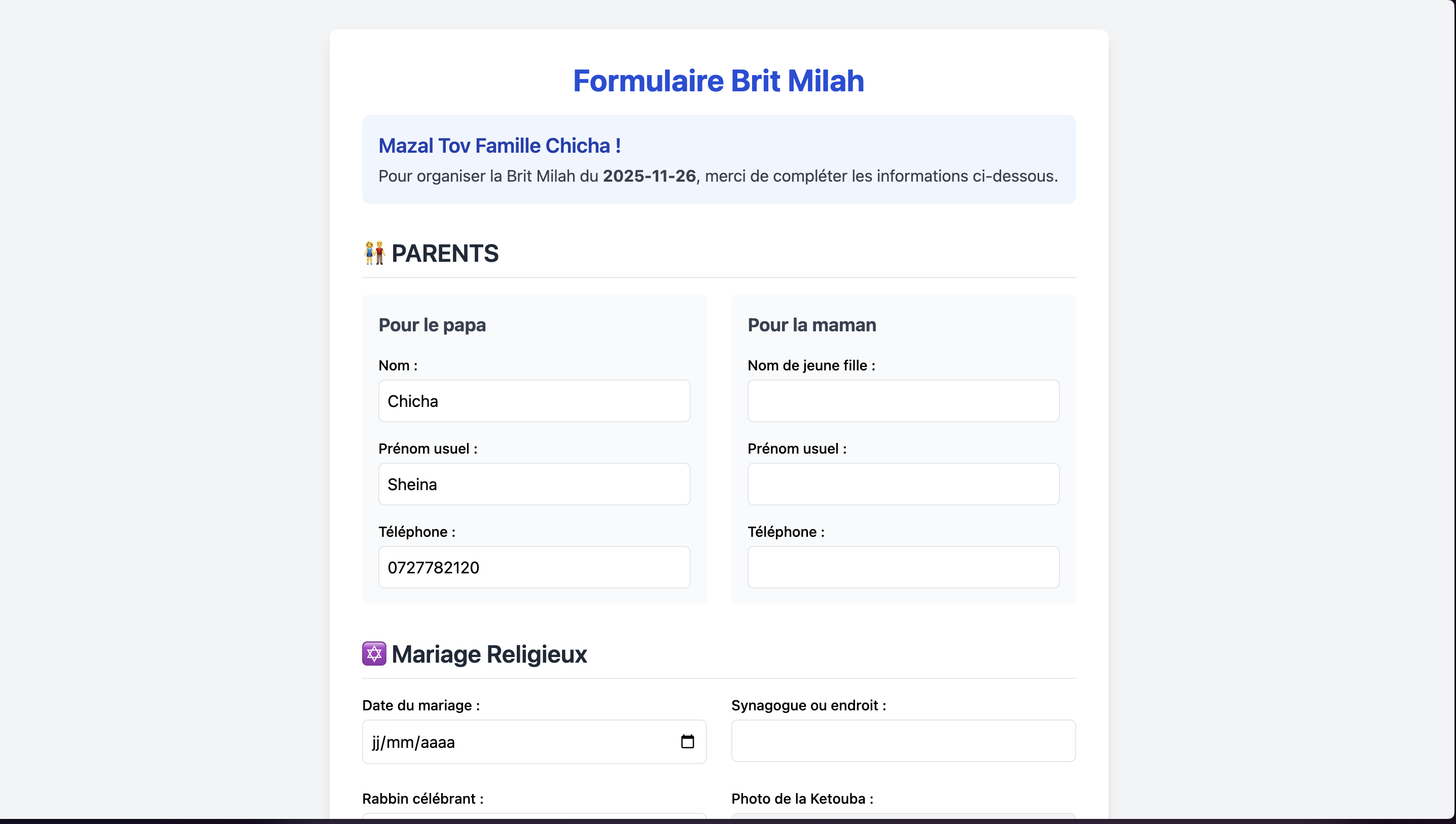Select the mother's empty Téléphone field

click(902, 567)
